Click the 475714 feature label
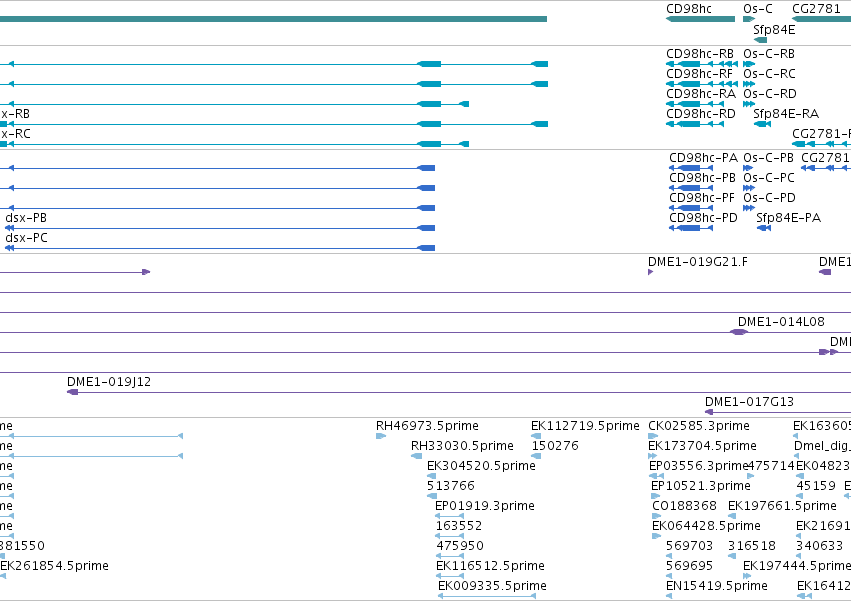This screenshot has height=601, width=851. tap(771, 466)
